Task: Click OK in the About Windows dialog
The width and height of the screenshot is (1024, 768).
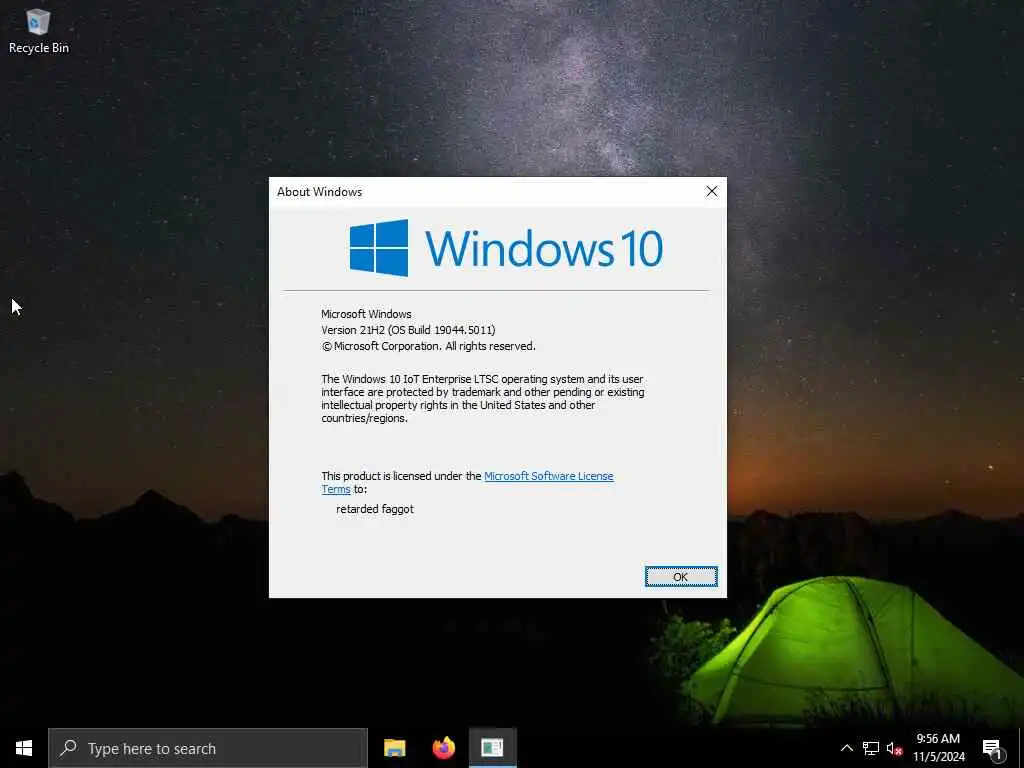Action: [x=680, y=577]
